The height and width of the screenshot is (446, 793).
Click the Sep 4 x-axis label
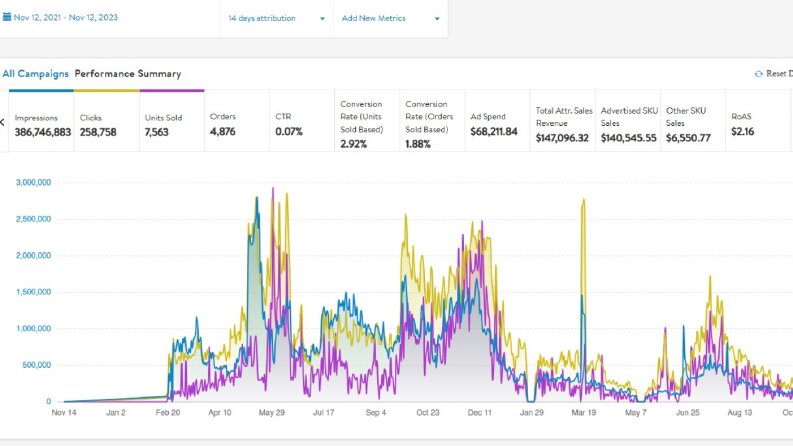376,413
